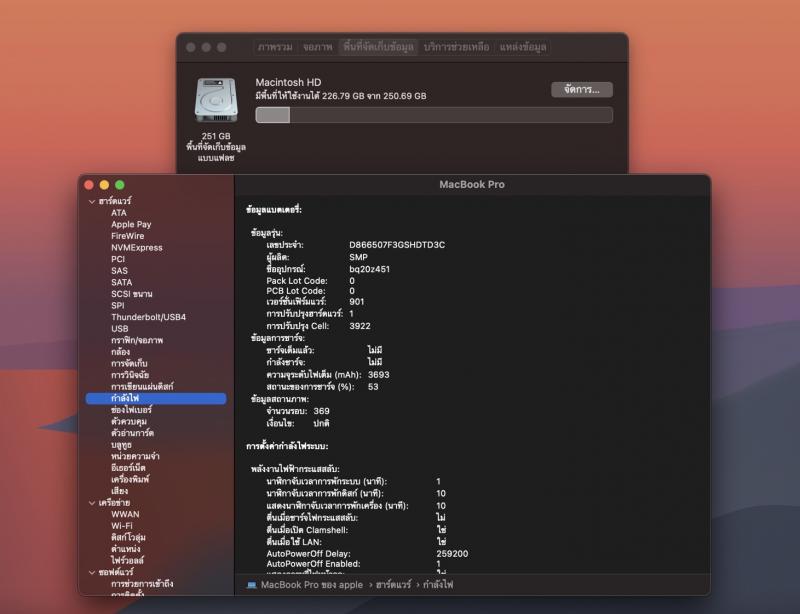Select Apple Pay in the sidebar

(x=131, y=225)
